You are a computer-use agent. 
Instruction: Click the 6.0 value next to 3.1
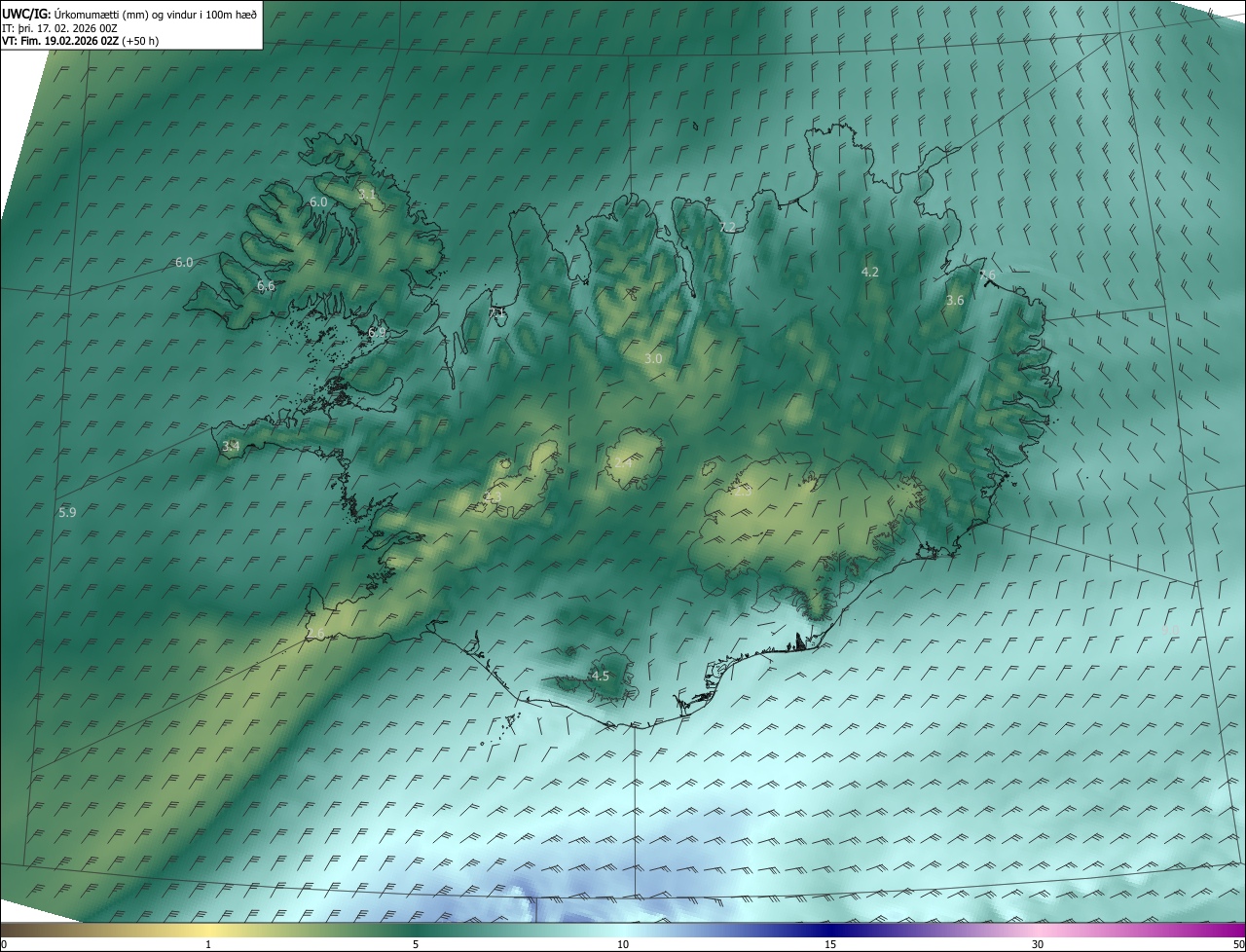318,201
